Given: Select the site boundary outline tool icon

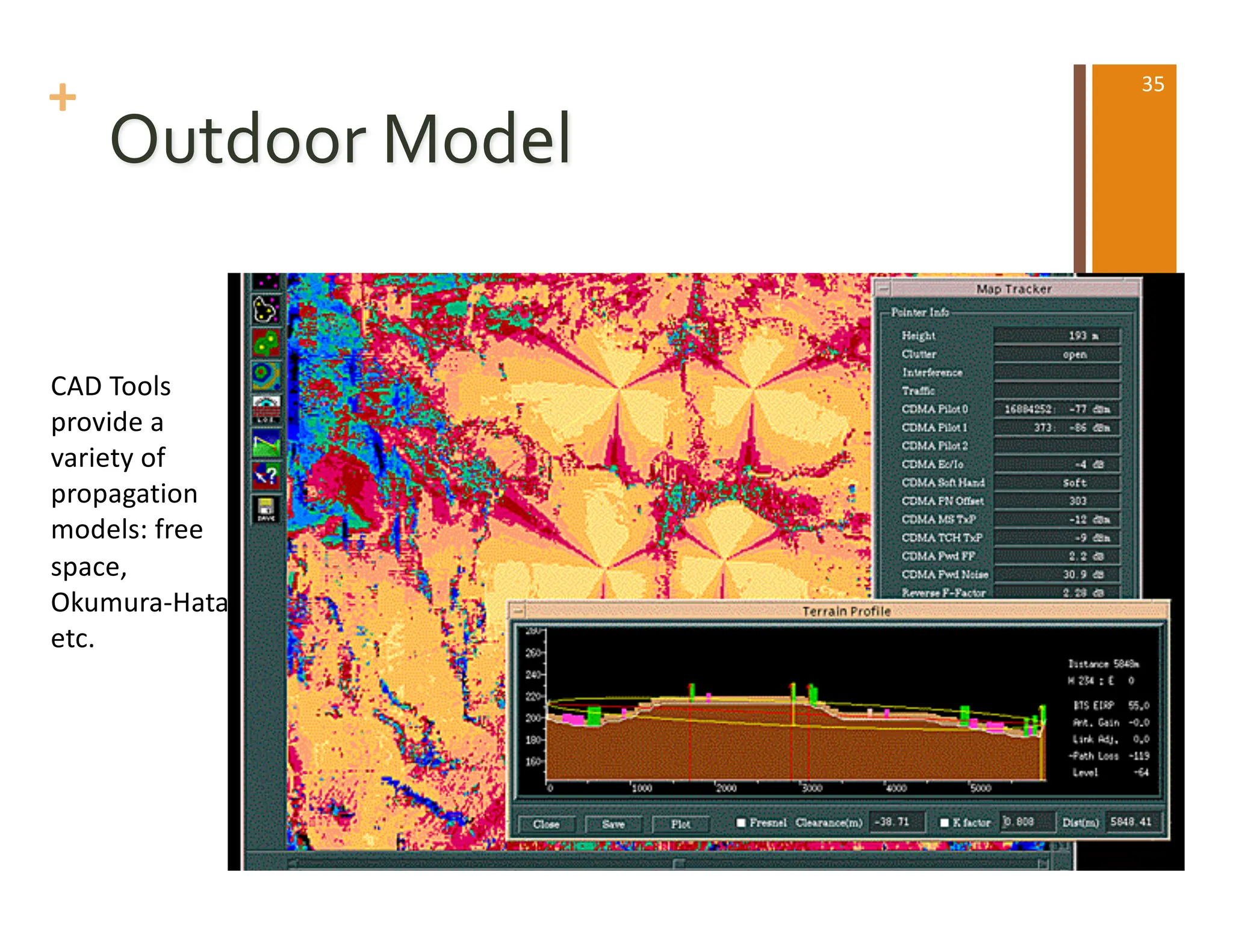Looking at the screenshot, I should point(266,310).
